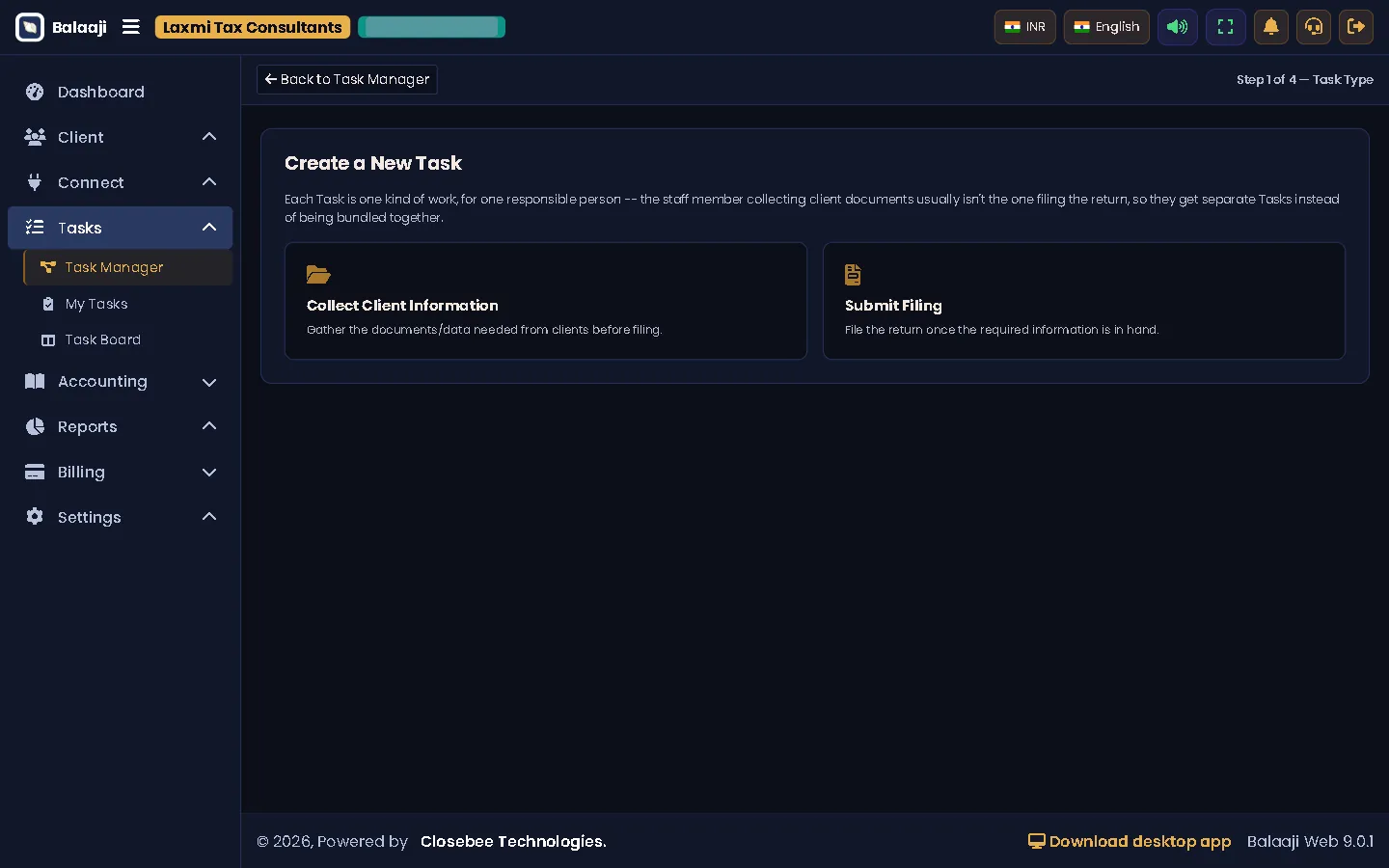Collapse the Tasks menu chevron
The image size is (1389, 868).
point(209,228)
